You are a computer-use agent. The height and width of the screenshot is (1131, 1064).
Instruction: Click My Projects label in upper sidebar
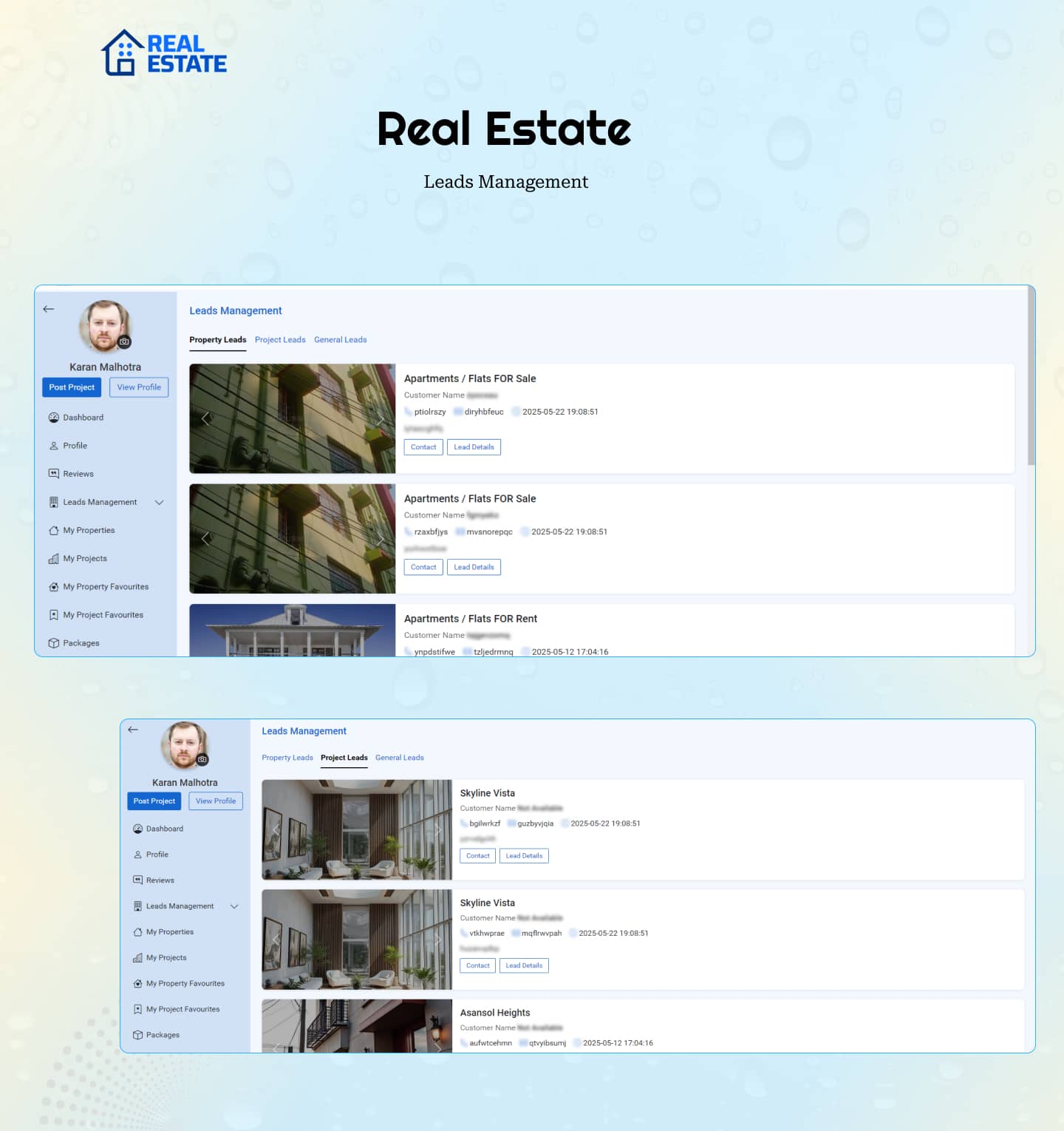(x=85, y=559)
